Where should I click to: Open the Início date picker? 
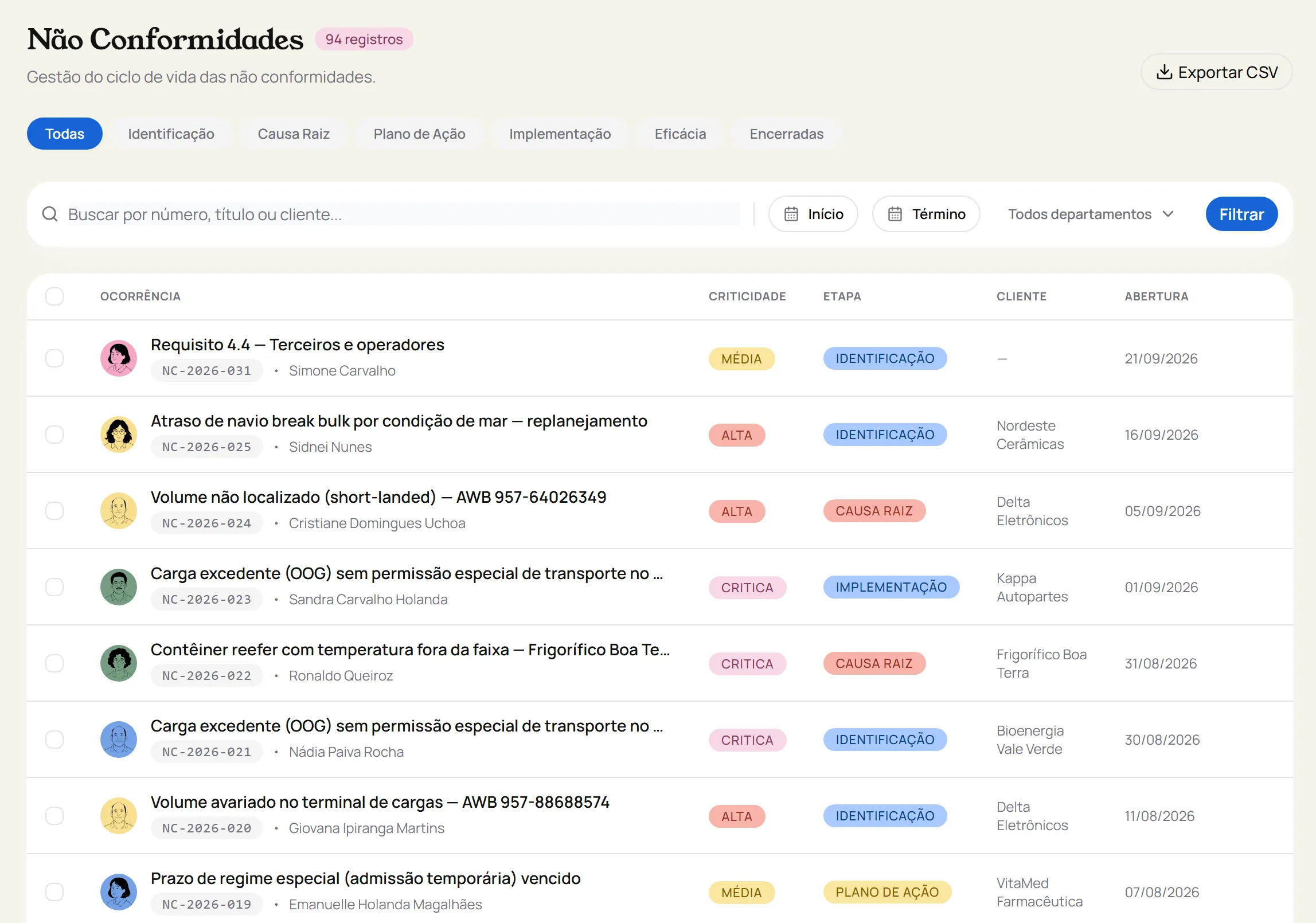(x=813, y=214)
